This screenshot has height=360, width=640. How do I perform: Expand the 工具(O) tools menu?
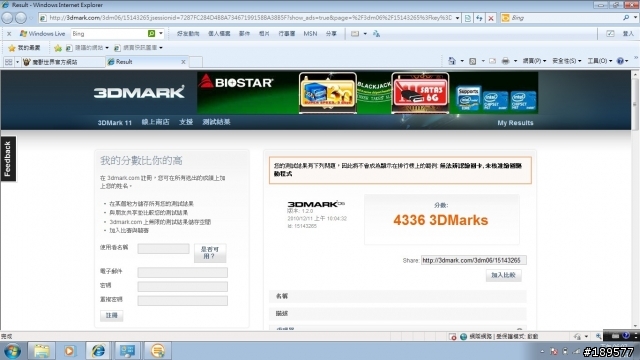(600, 61)
